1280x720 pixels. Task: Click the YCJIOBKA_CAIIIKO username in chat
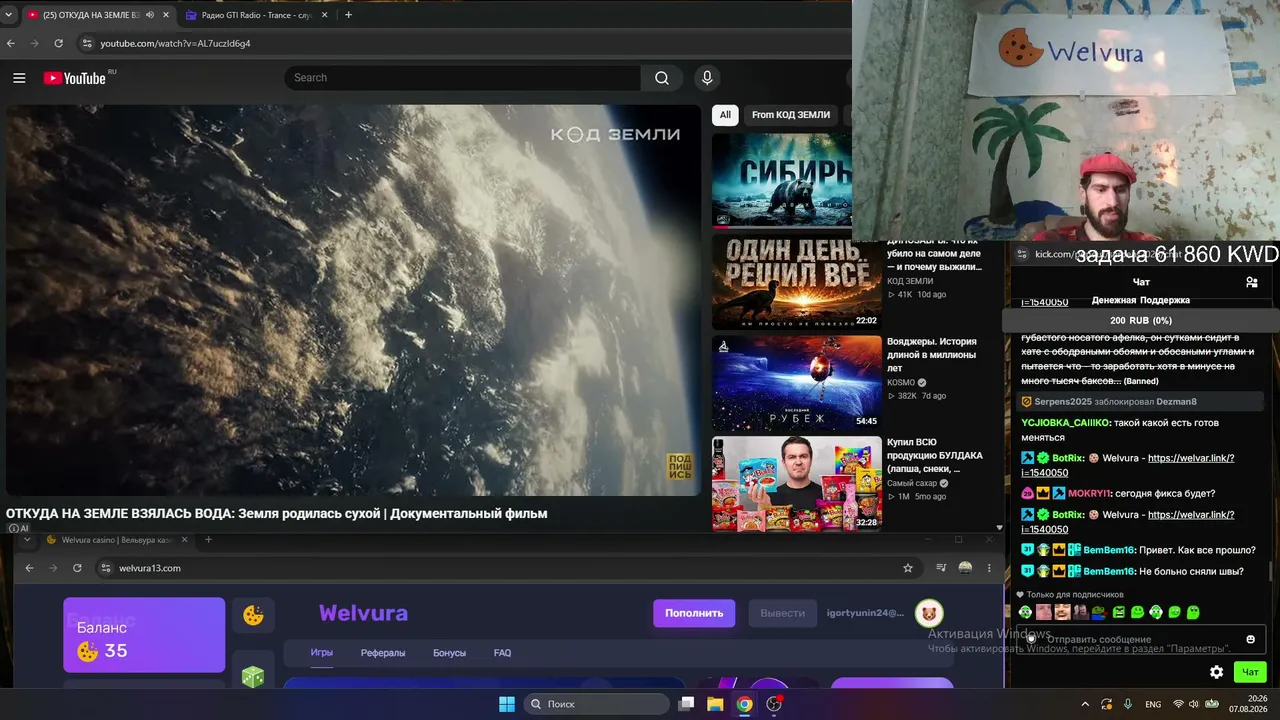(x=1064, y=423)
